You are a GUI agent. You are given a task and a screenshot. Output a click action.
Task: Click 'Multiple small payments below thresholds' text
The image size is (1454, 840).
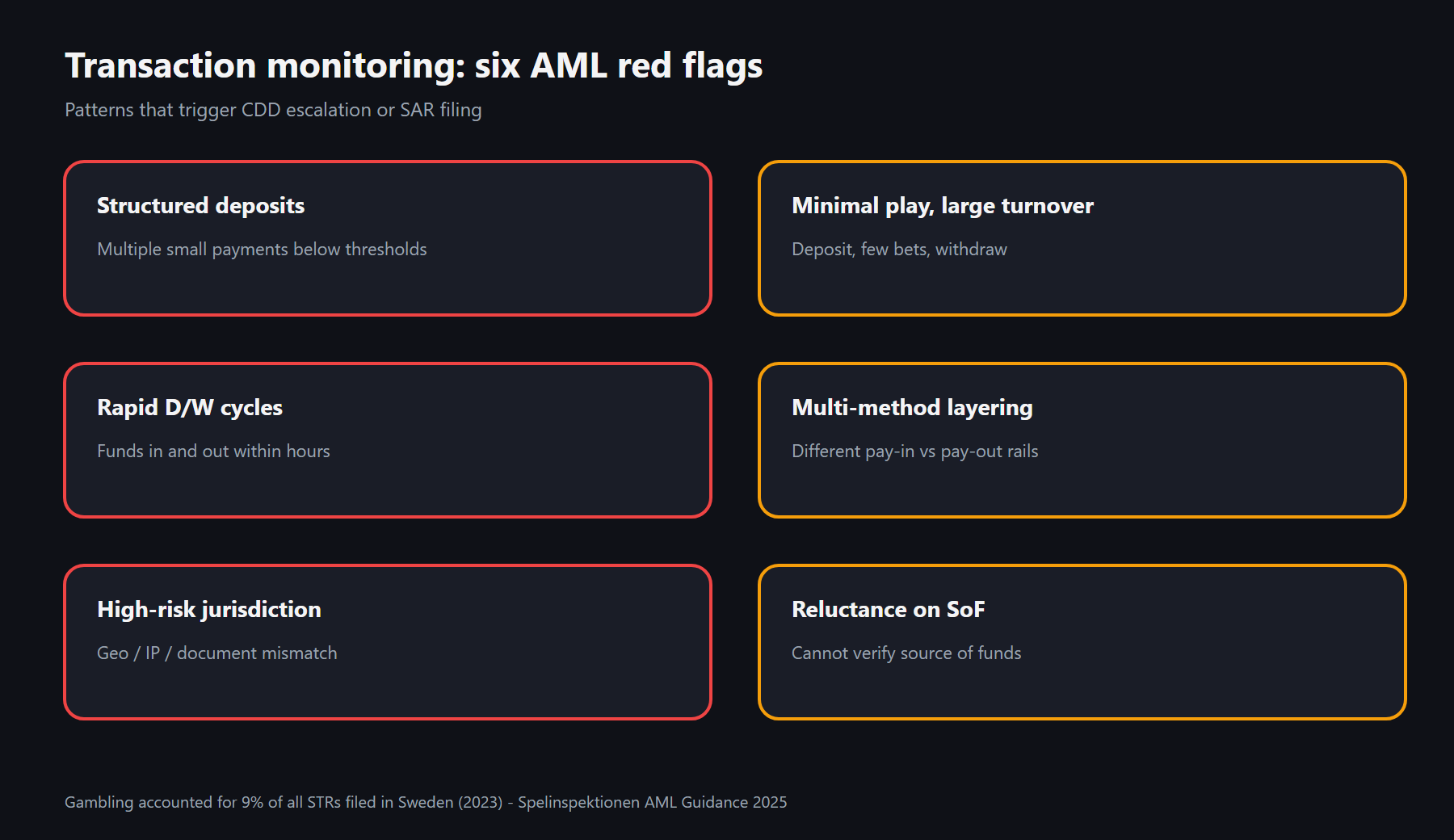click(262, 250)
